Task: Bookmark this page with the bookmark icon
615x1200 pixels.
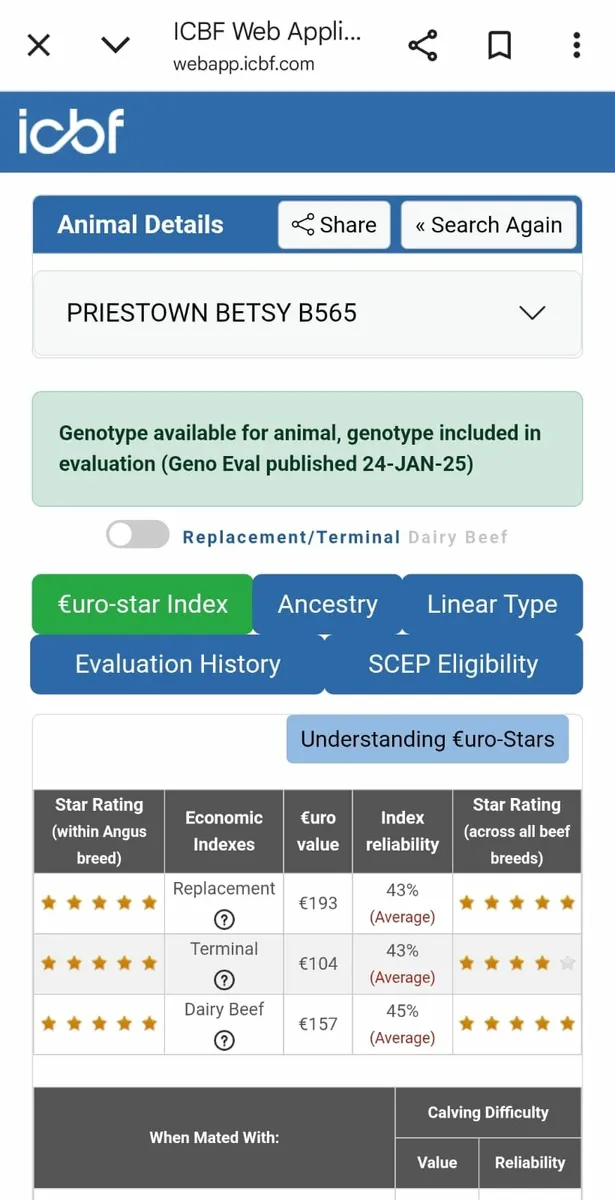Action: coord(499,45)
